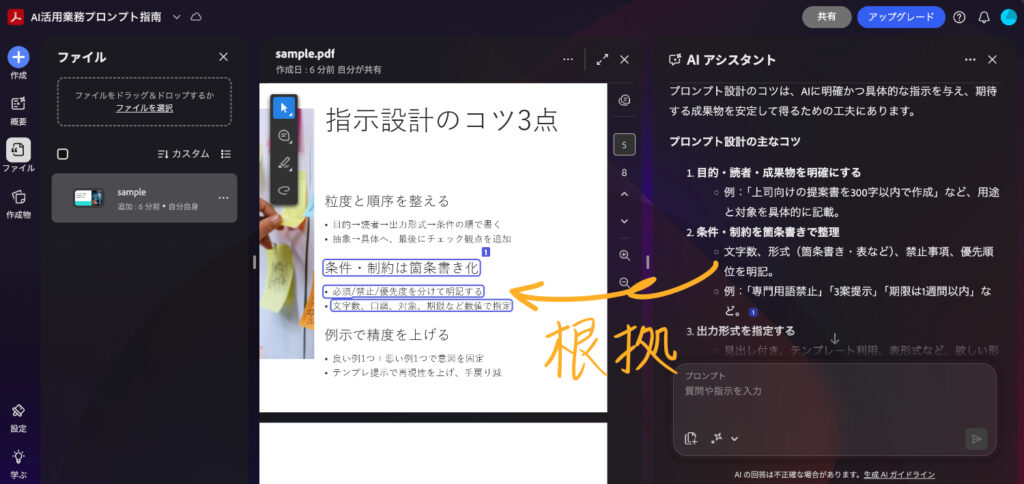Close the AI アシスタント panel
The height and width of the screenshot is (484, 1024).
click(x=992, y=59)
